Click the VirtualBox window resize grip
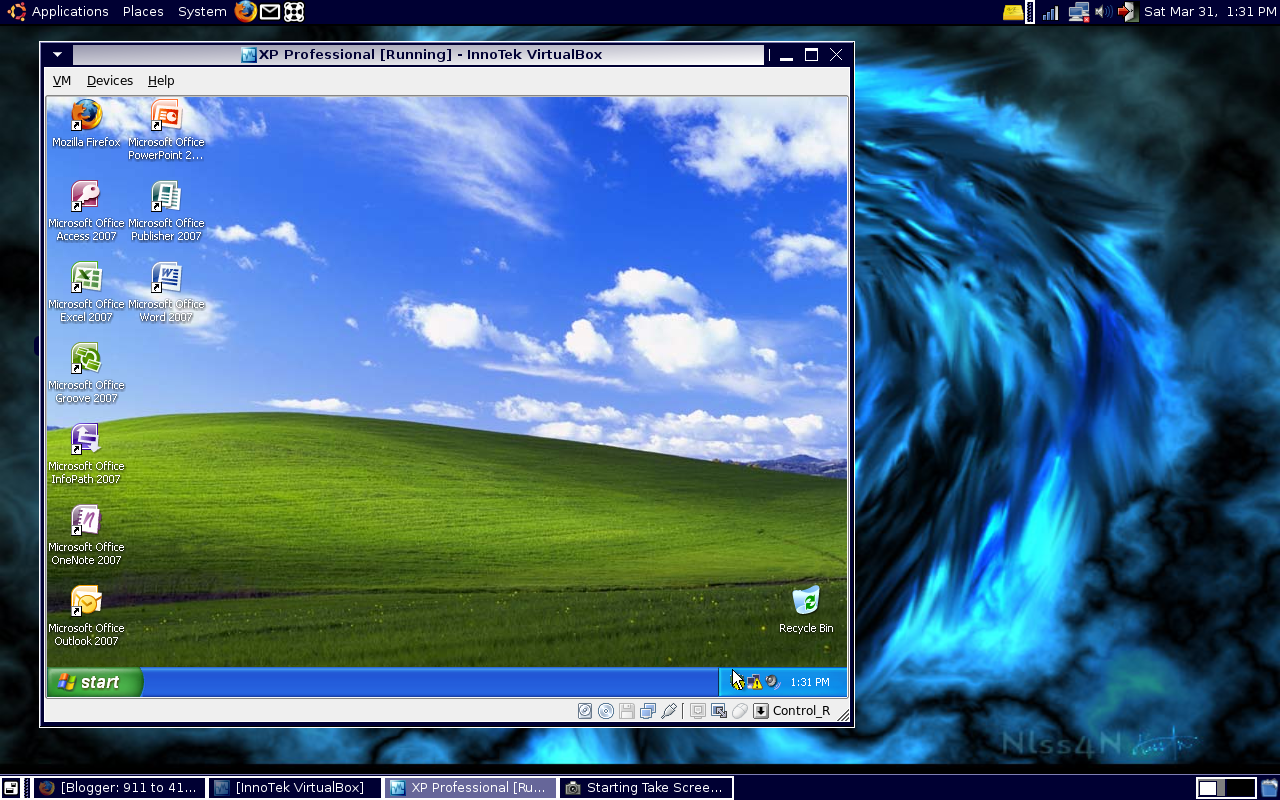1280x800 pixels. coord(844,714)
